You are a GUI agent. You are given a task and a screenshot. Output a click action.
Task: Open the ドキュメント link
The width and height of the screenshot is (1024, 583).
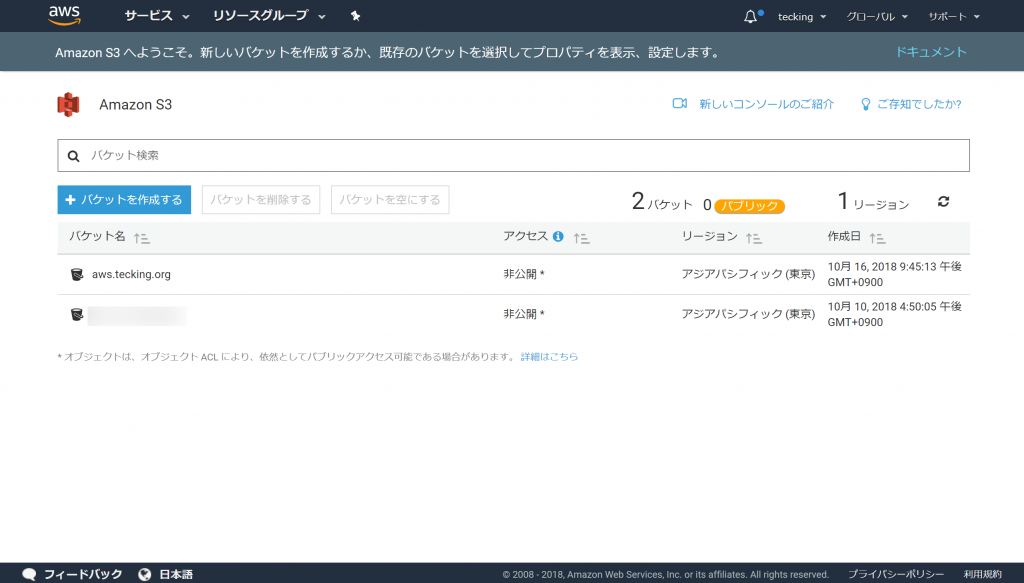931,52
